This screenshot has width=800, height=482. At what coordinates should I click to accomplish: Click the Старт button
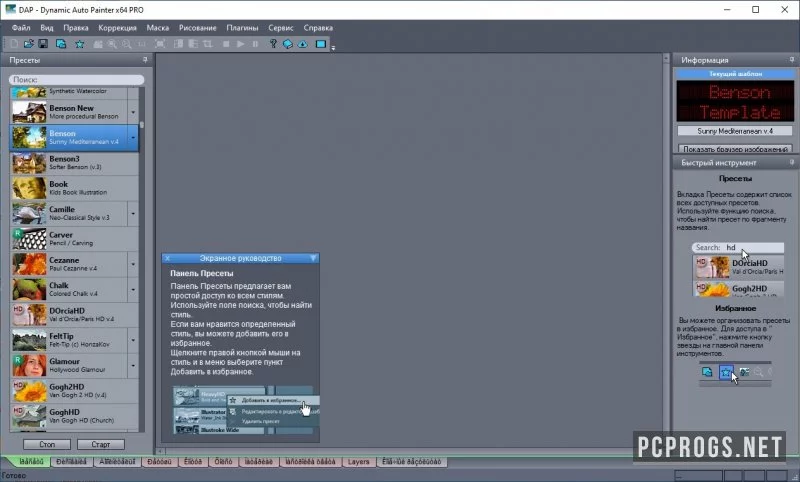pyautogui.click(x=101, y=444)
